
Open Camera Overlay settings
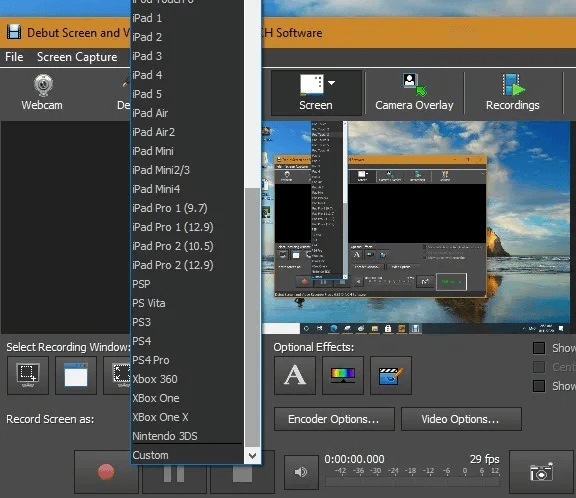click(414, 93)
